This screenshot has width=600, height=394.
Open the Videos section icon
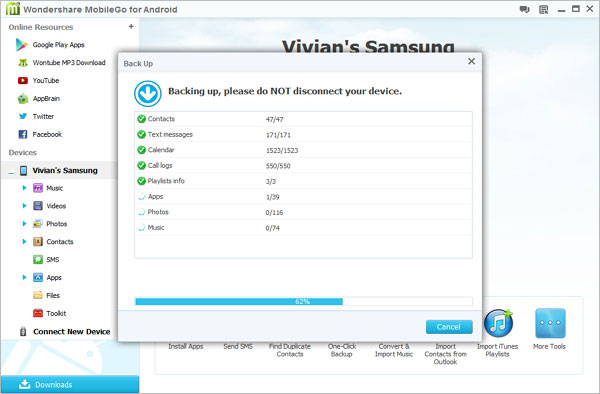(x=38, y=206)
